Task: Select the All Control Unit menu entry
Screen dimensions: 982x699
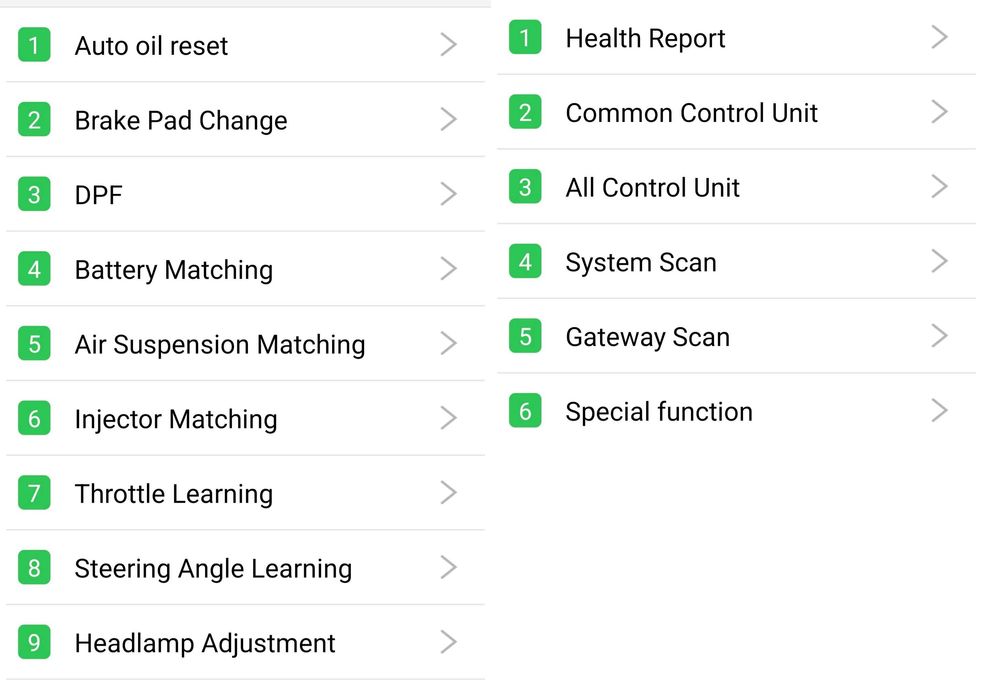Action: tap(652, 188)
